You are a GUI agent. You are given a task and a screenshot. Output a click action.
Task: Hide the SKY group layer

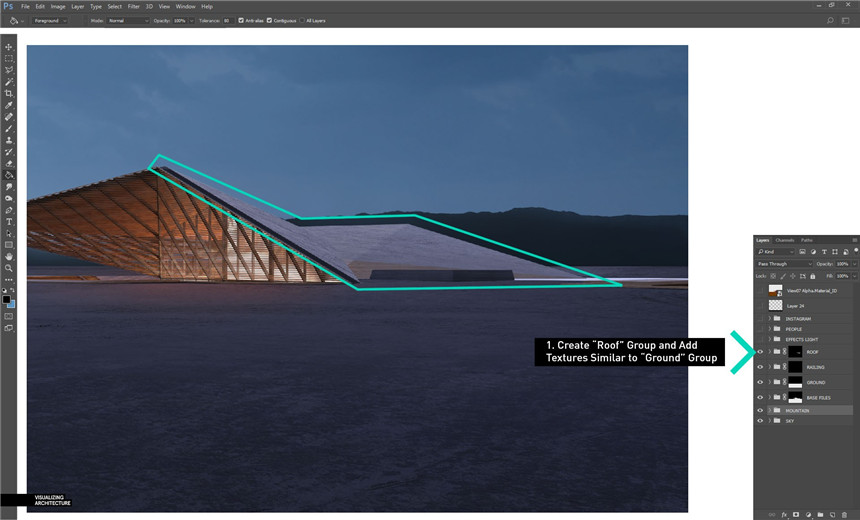[x=760, y=421]
